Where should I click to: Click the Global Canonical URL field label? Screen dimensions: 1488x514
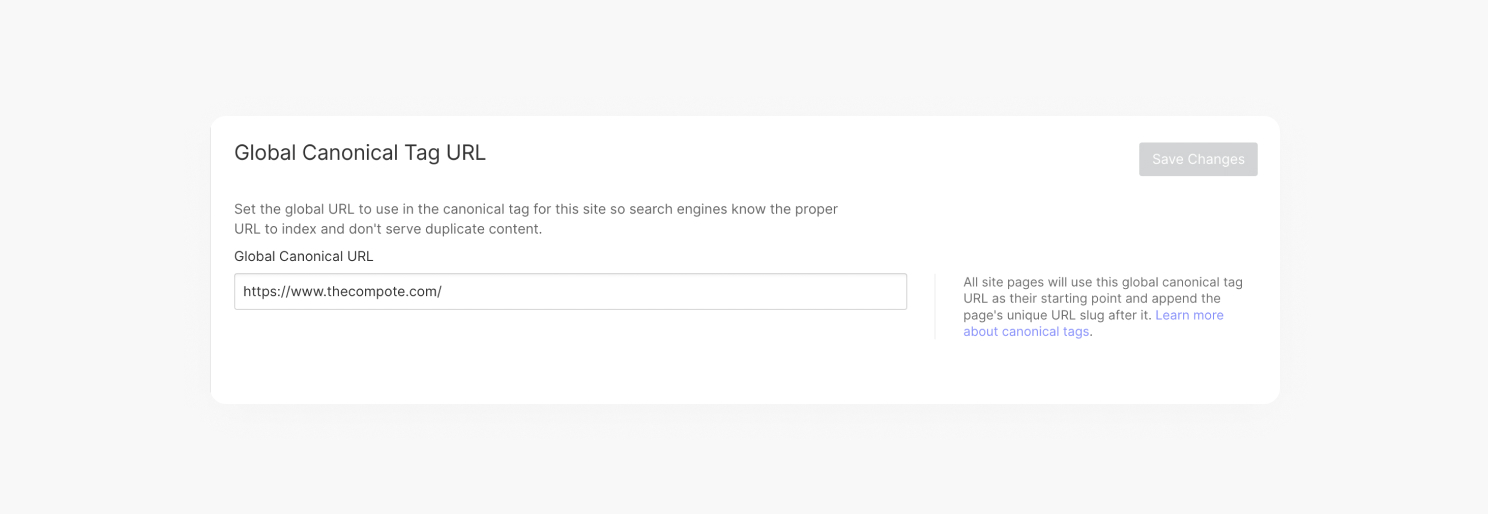[x=304, y=256]
